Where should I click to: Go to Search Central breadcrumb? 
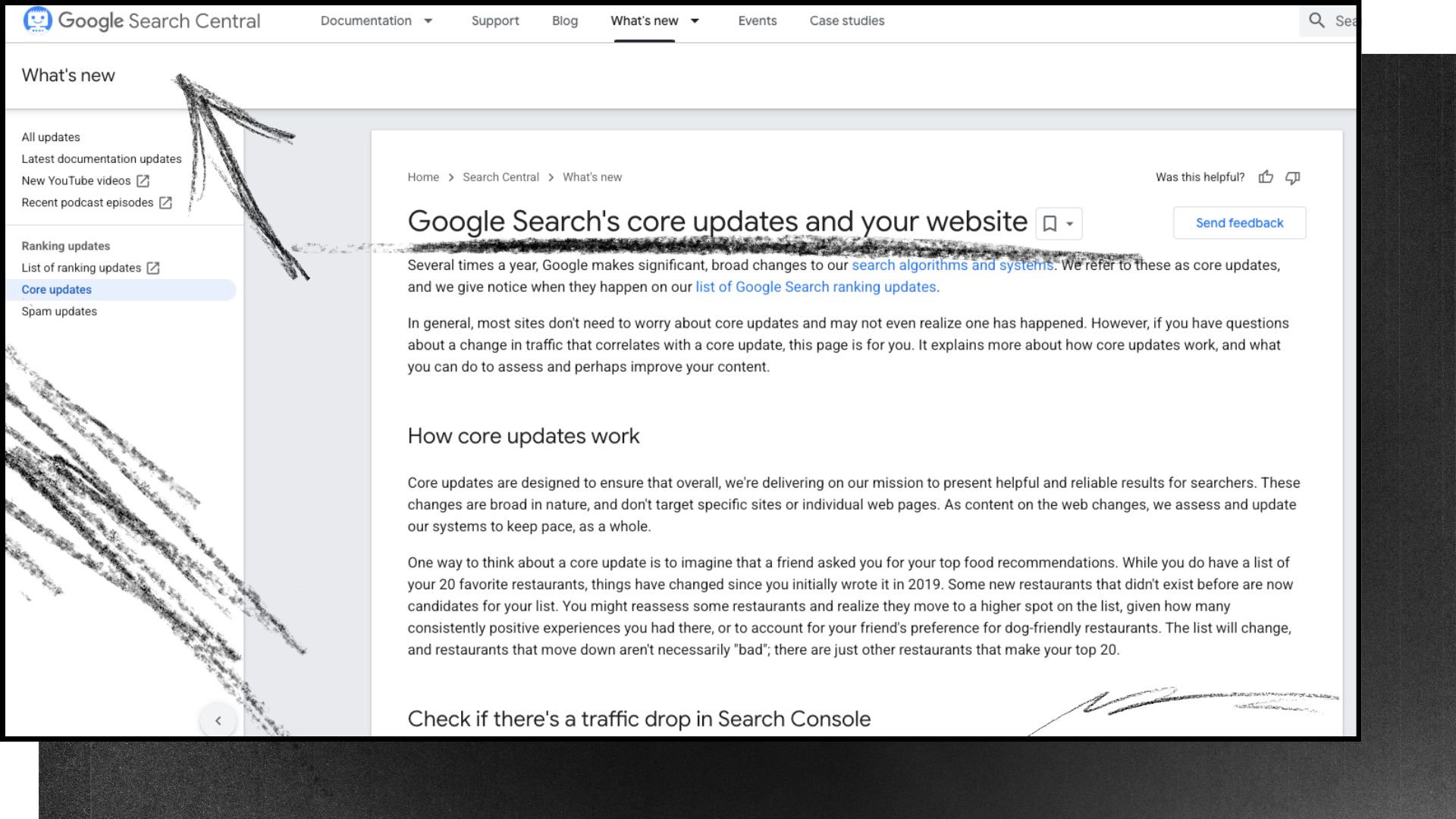501,177
